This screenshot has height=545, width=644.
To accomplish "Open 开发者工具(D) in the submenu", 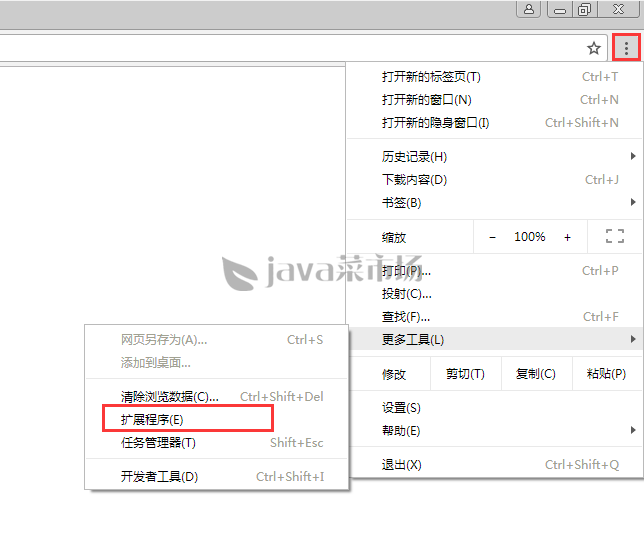I will 217,476.
